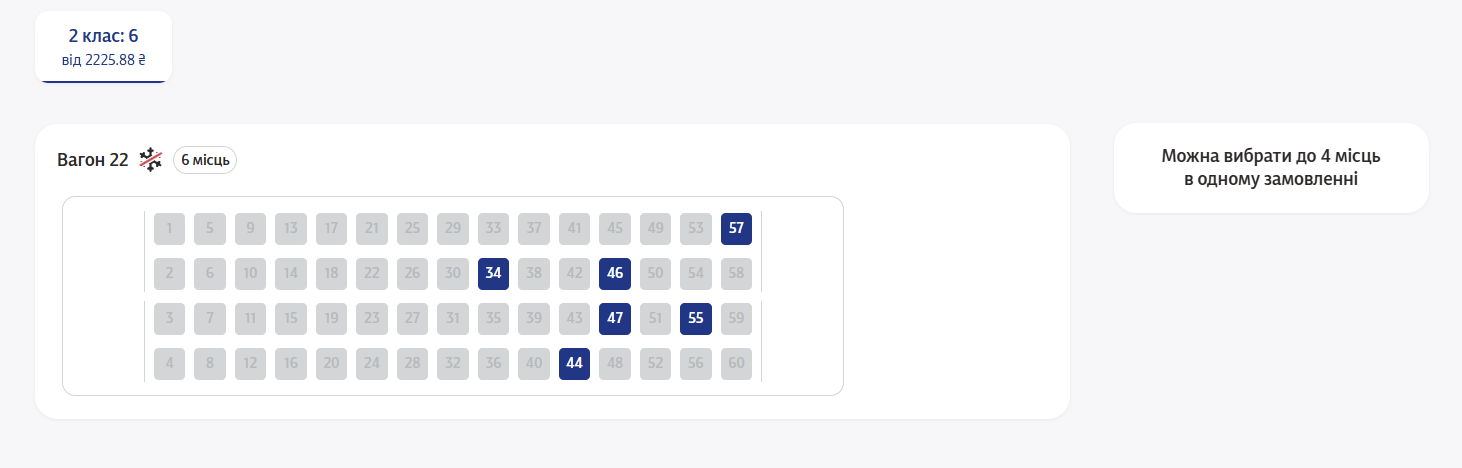Click the 6 місць badge
Image resolution: width=1462 pixels, height=468 pixels.
point(205,160)
